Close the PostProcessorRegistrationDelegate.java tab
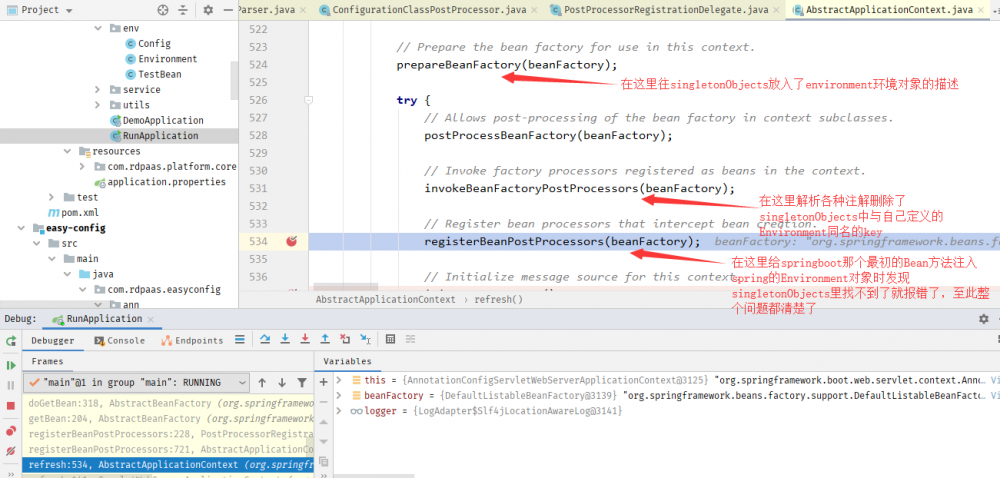 tap(777, 10)
